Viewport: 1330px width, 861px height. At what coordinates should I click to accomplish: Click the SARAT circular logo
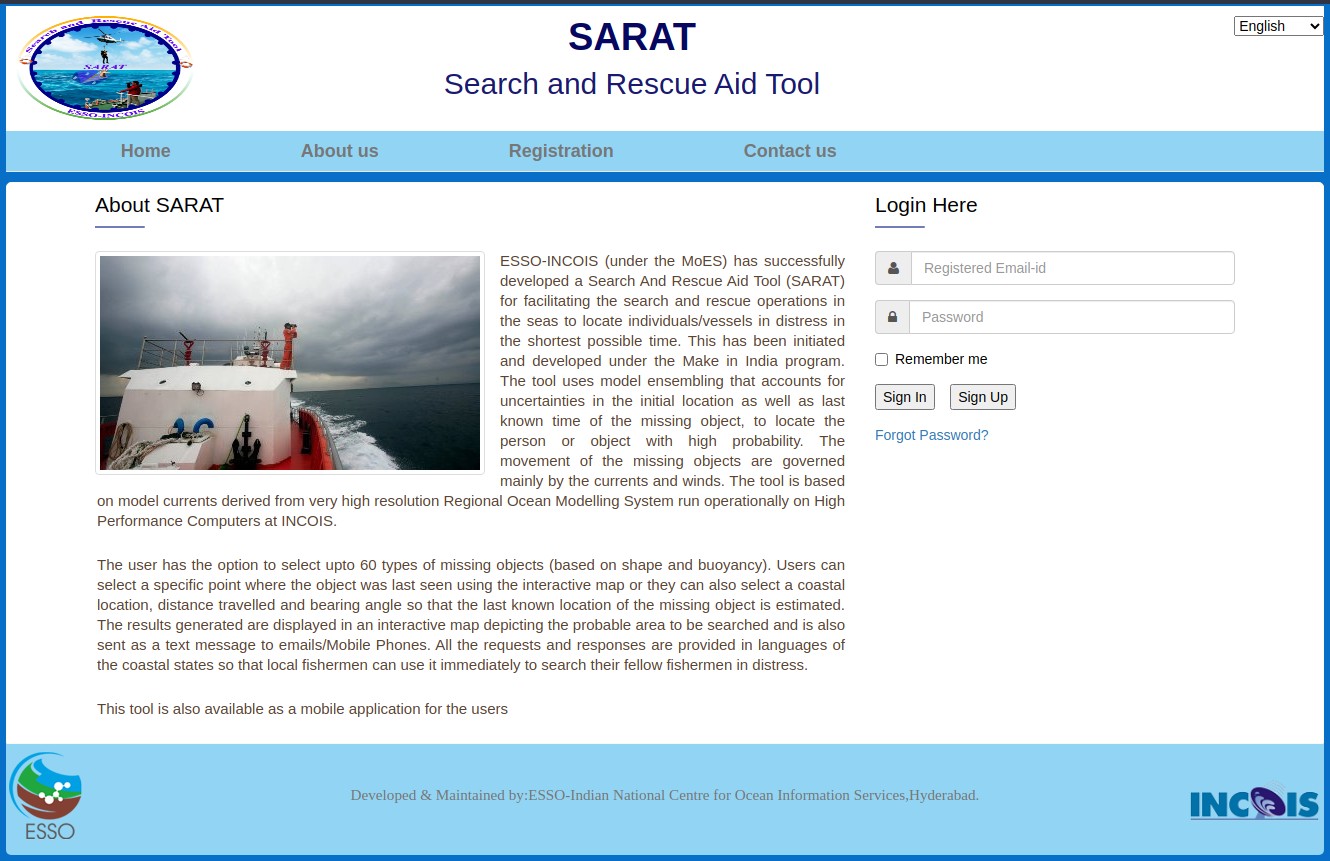105,69
